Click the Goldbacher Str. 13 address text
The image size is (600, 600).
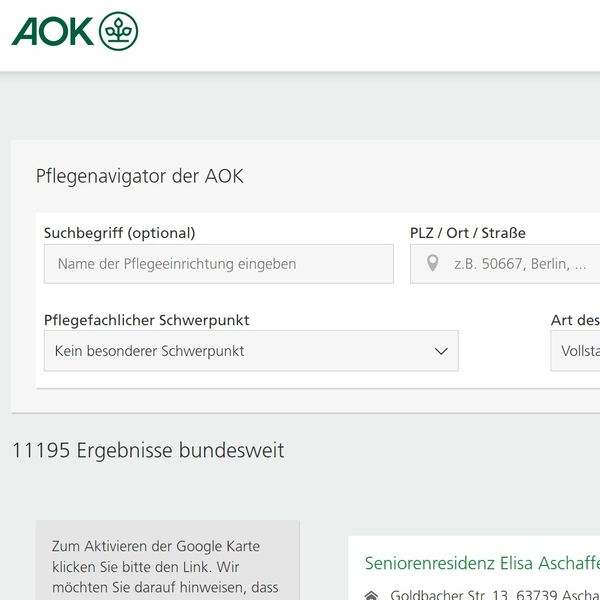495,595
